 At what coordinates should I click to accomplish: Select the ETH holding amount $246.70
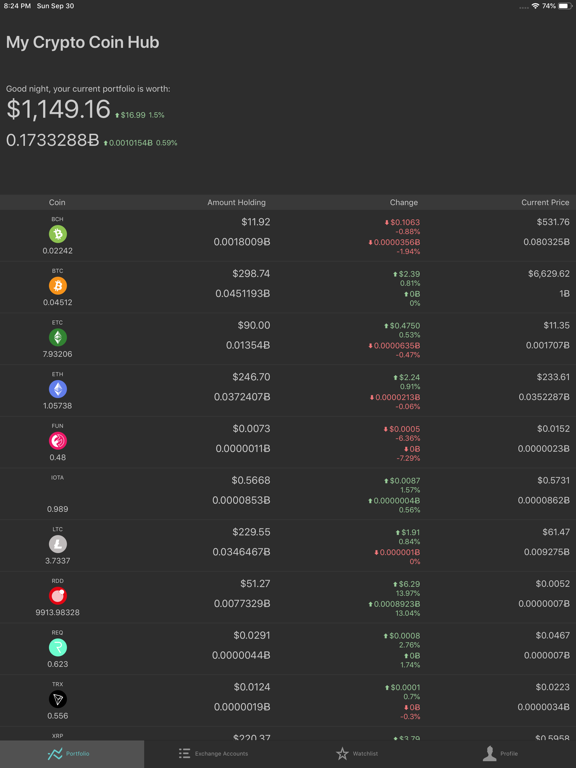(251, 377)
